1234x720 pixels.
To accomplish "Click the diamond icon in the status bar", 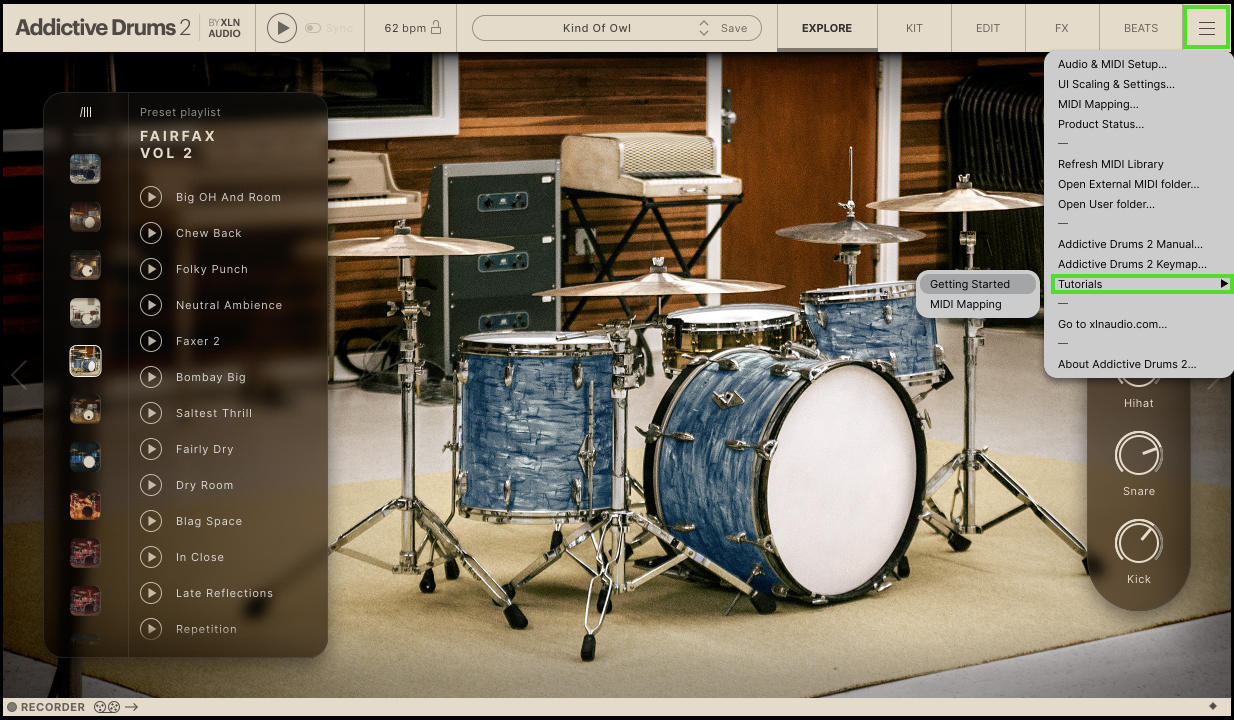I will [1213, 707].
